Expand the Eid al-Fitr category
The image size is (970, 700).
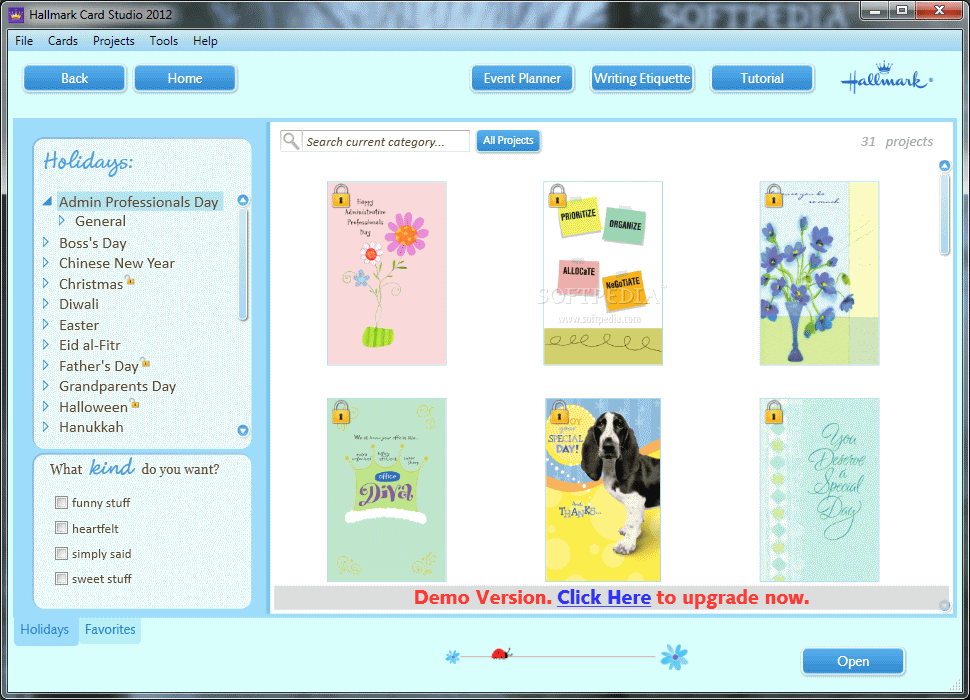(x=46, y=344)
